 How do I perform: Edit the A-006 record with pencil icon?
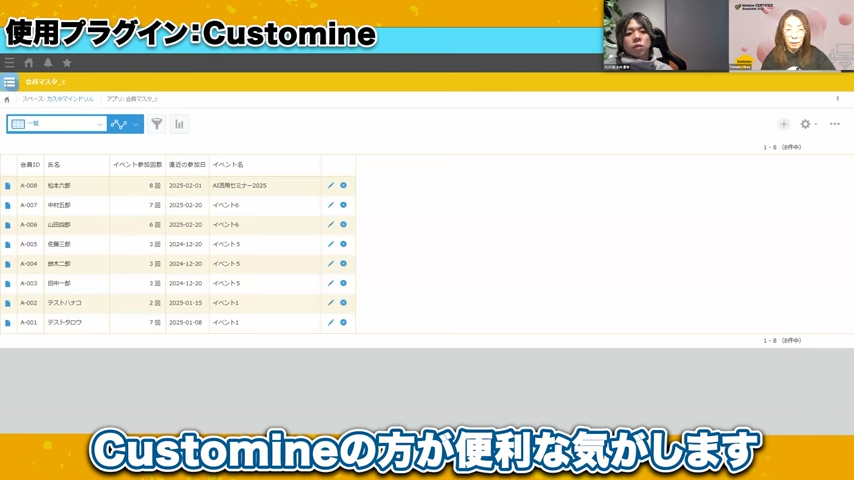click(331, 224)
